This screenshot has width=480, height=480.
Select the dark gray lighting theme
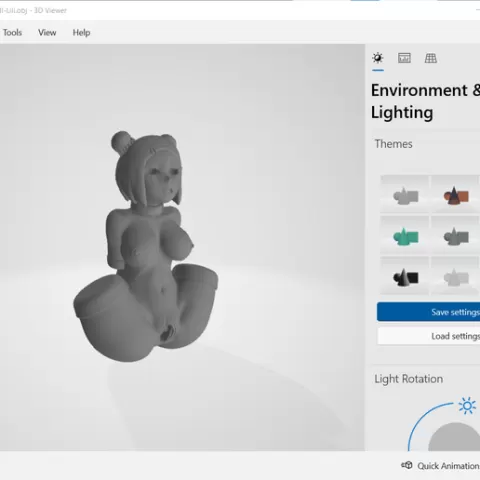click(x=455, y=235)
